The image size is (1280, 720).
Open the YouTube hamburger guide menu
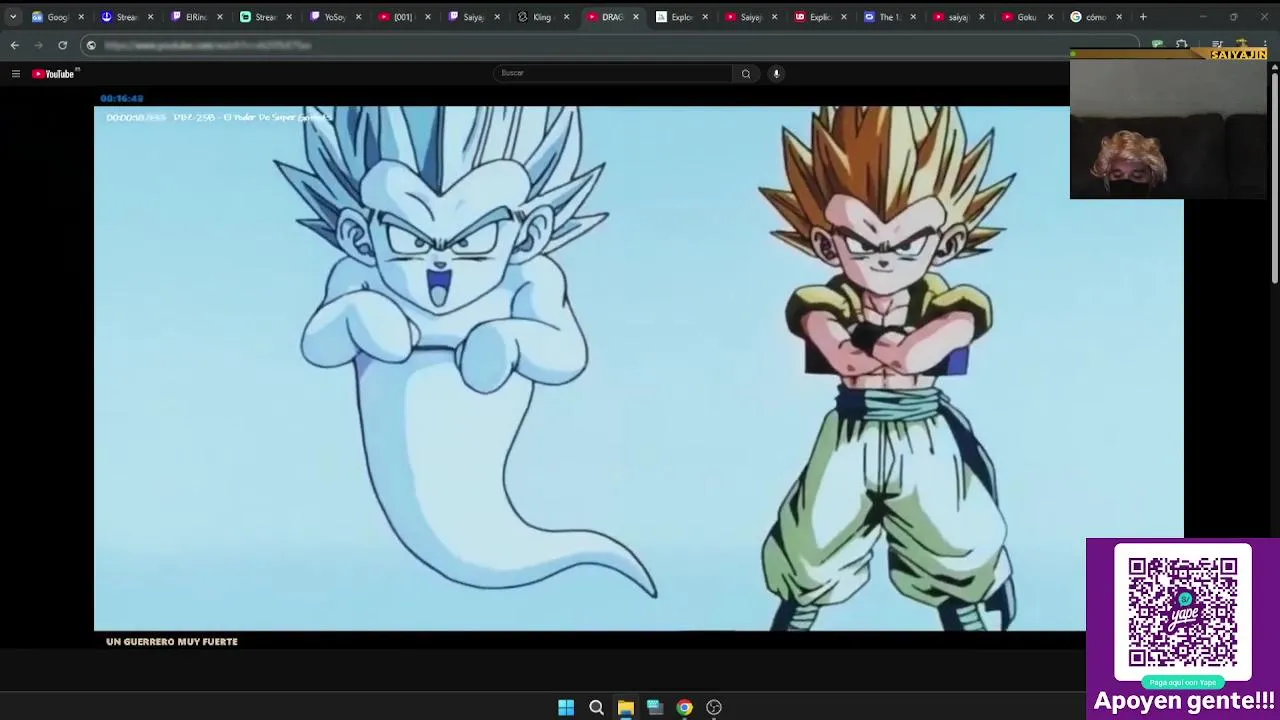[x=15, y=73]
